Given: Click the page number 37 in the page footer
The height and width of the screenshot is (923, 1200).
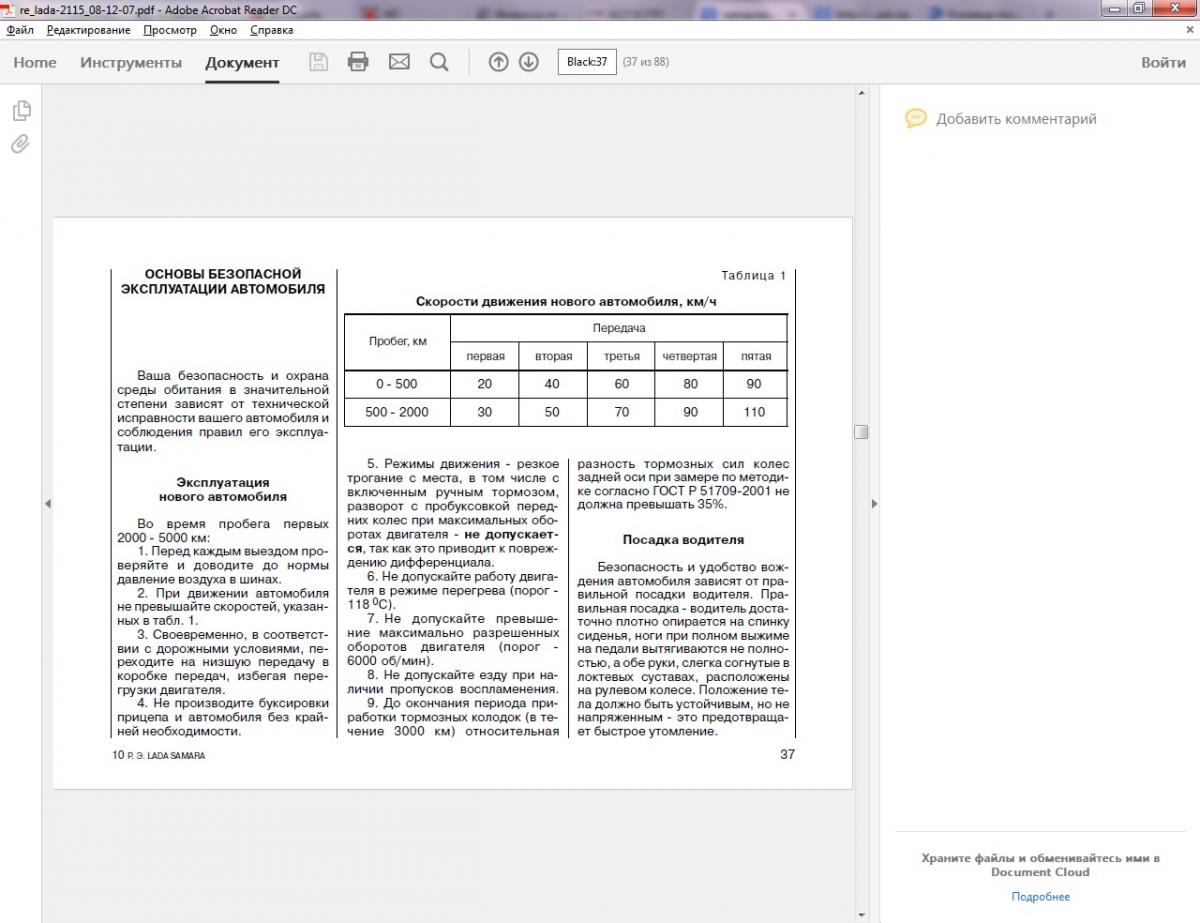Looking at the screenshot, I should 787,754.
